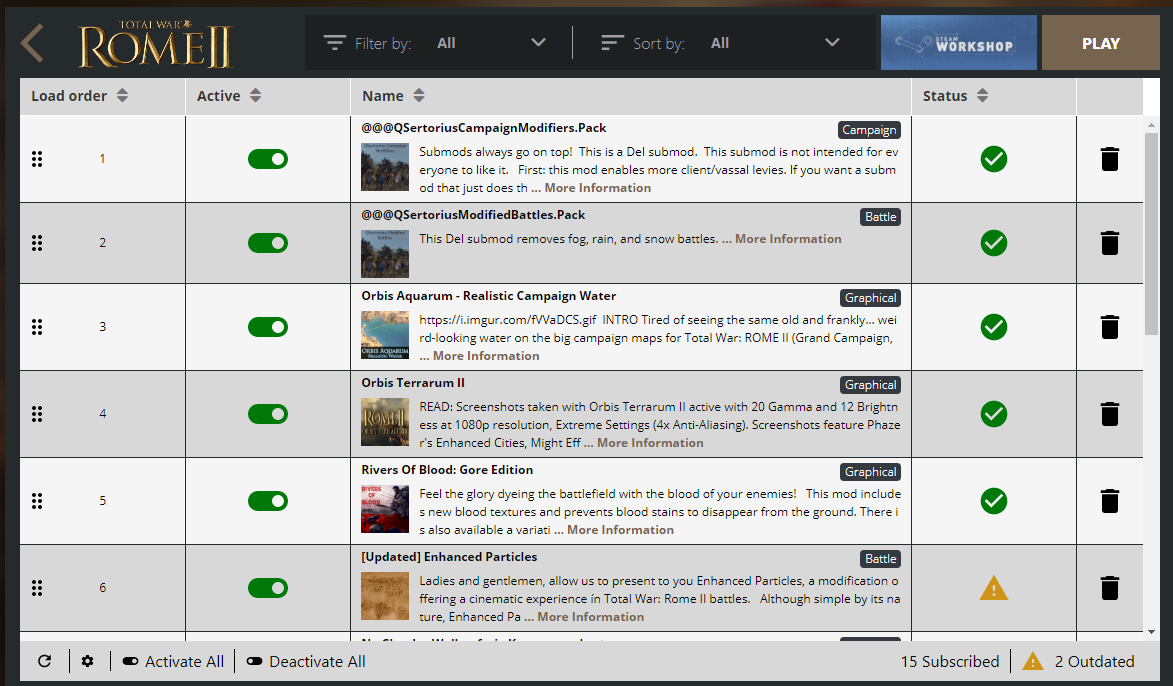Viewport: 1173px width, 686px height.
Task: Click Activate All mods
Action: point(173,661)
